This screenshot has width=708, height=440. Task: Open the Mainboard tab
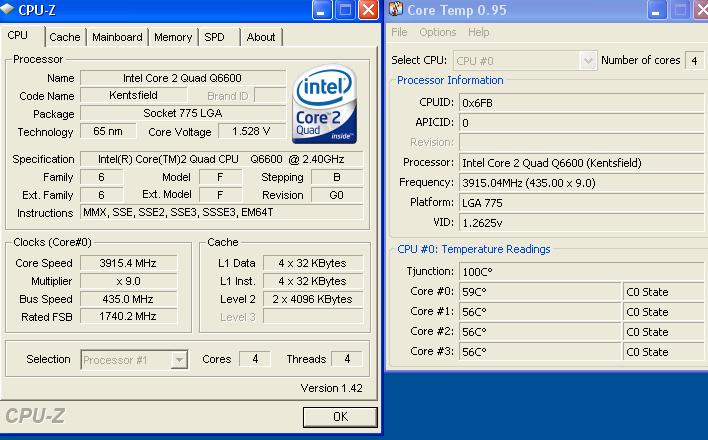click(x=117, y=37)
